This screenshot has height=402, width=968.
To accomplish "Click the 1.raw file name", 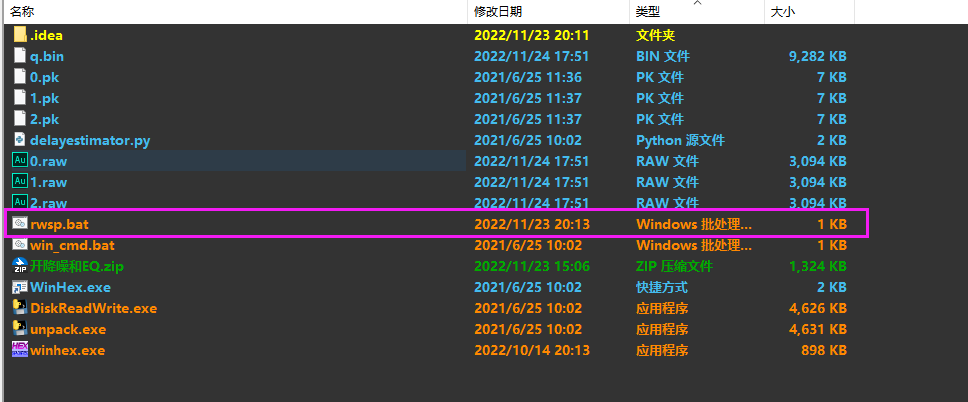I will [x=49, y=182].
